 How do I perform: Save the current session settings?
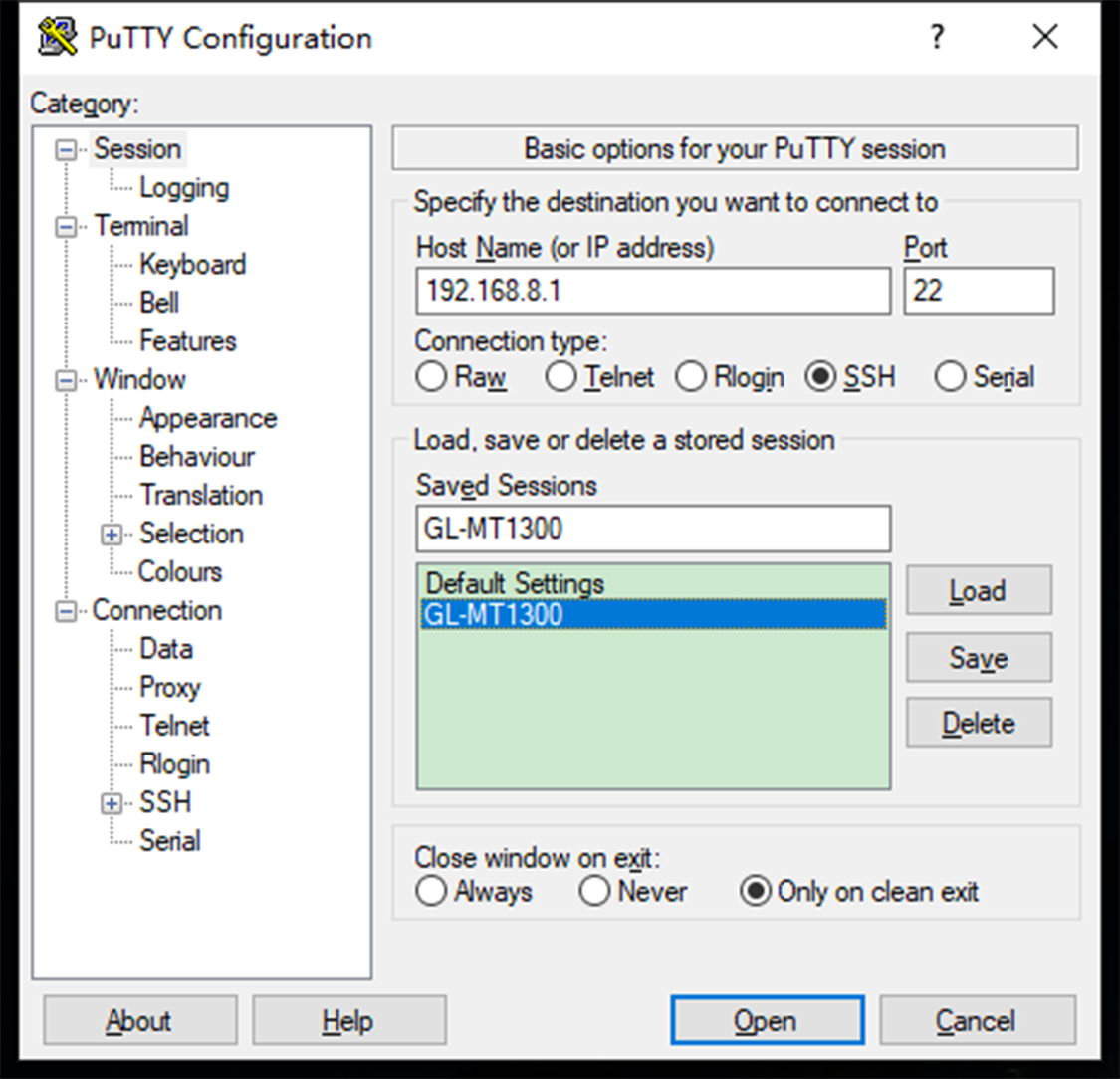978,657
